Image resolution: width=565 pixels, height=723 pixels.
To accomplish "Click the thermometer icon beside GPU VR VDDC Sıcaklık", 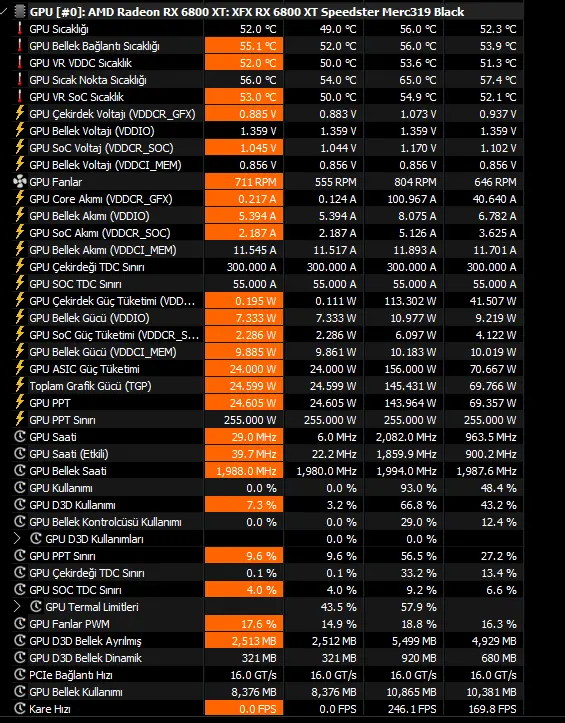I will [19, 63].
